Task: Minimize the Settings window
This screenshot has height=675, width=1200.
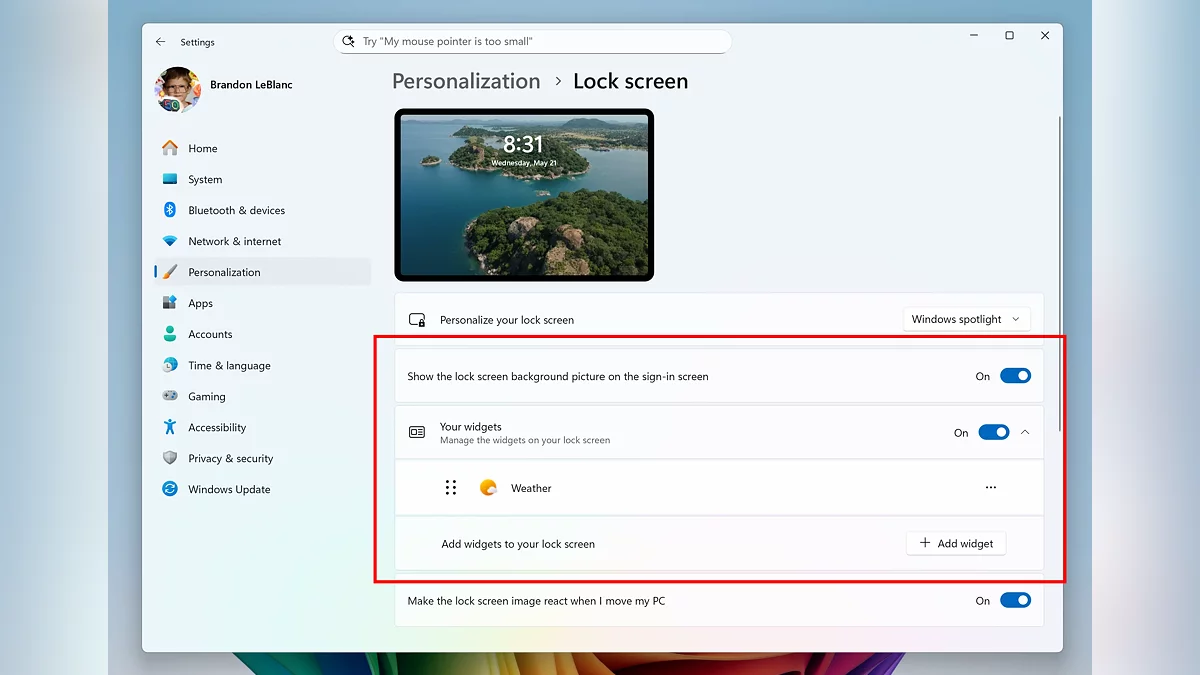Action: [974, 35]
